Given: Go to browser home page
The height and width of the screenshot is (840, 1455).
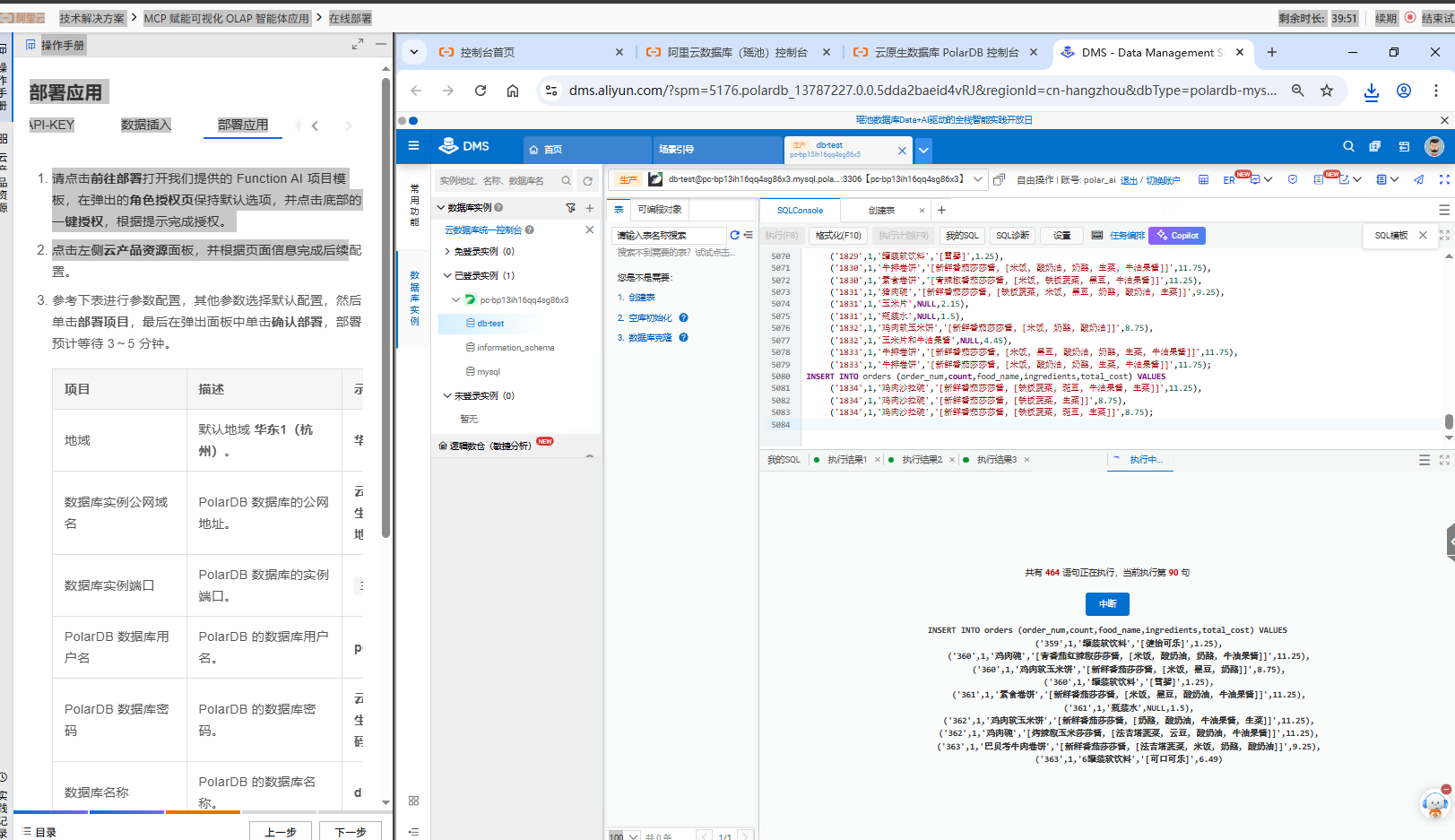Looking at the screenshot, I should (513, 91).
